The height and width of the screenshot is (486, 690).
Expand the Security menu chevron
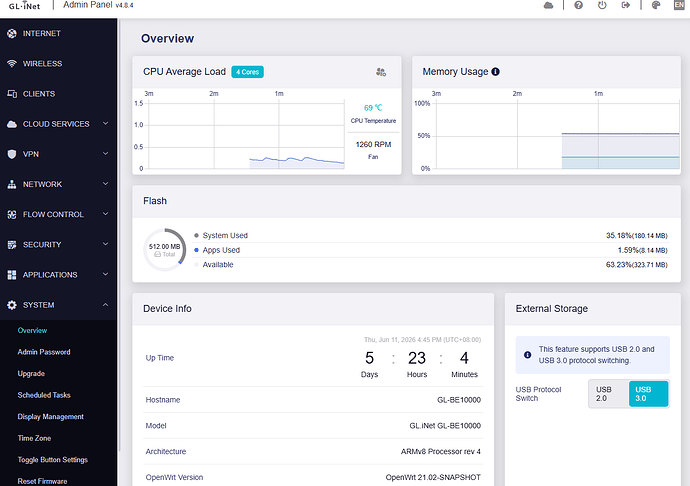click(x=106, y=244)
